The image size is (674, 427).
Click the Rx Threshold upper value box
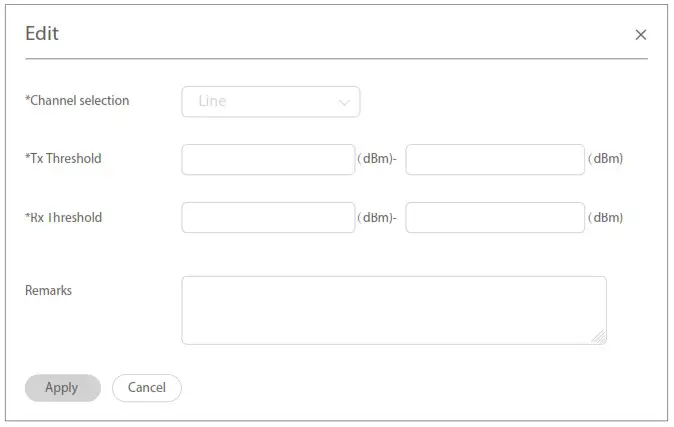(494, 218)
